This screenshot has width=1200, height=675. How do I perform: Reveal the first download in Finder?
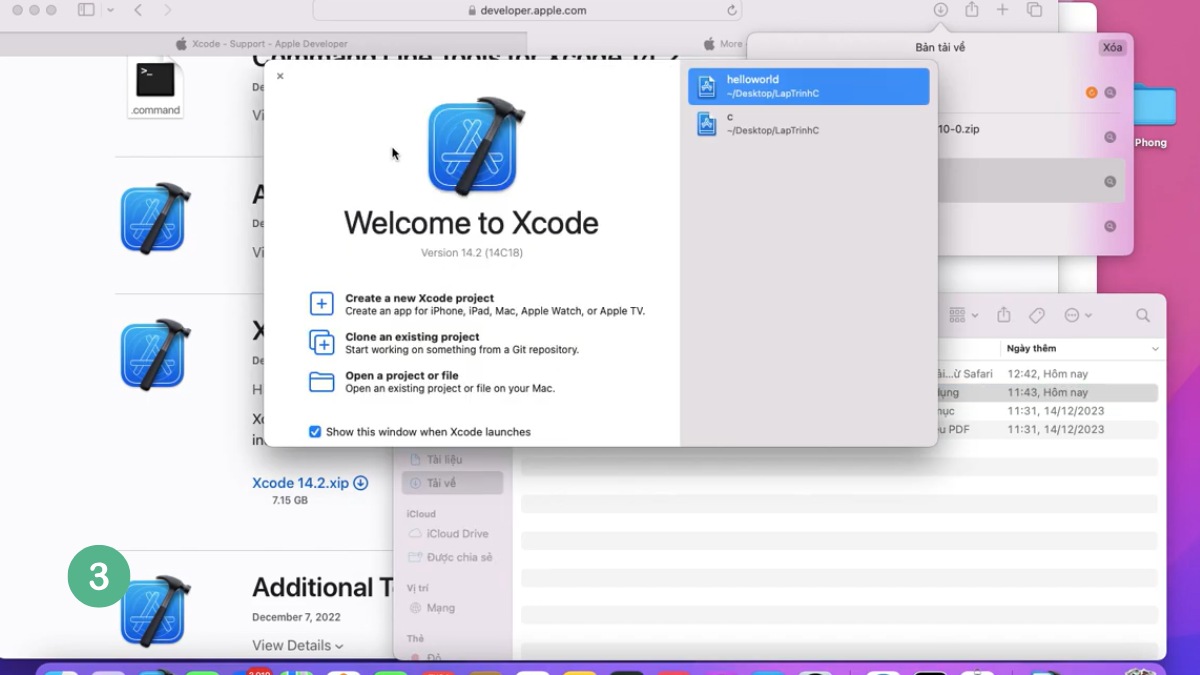tap(1110, 93)
